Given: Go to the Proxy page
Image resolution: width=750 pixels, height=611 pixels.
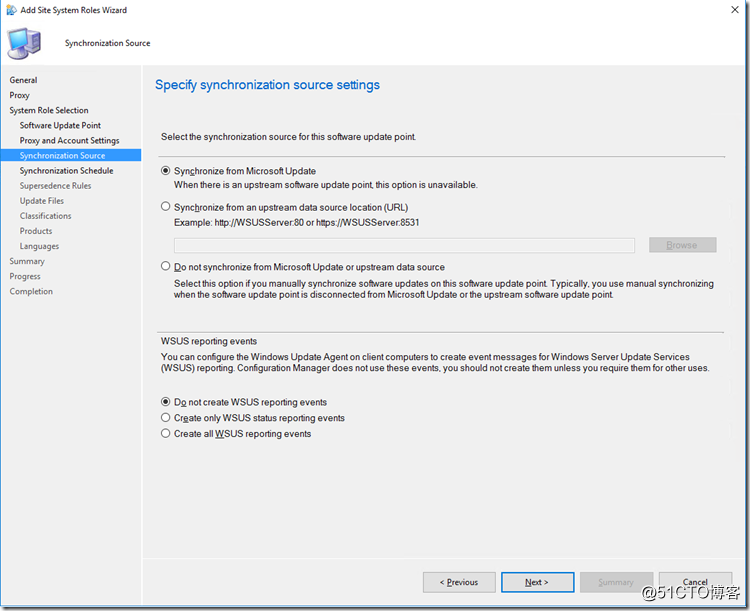Looking at the screenshot, I should coord(20,95).
